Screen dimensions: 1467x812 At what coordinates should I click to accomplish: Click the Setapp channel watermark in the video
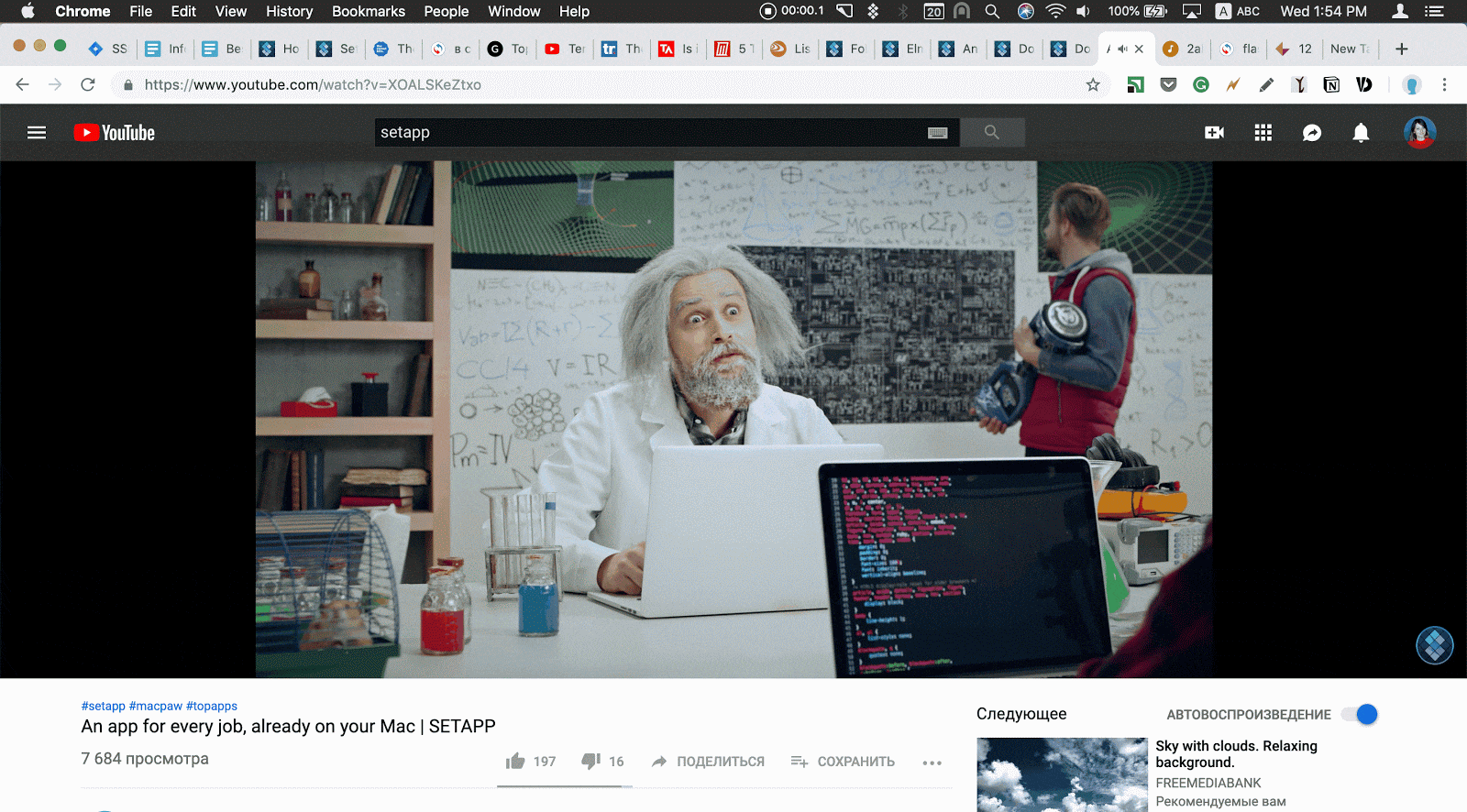pos(1434,645)
